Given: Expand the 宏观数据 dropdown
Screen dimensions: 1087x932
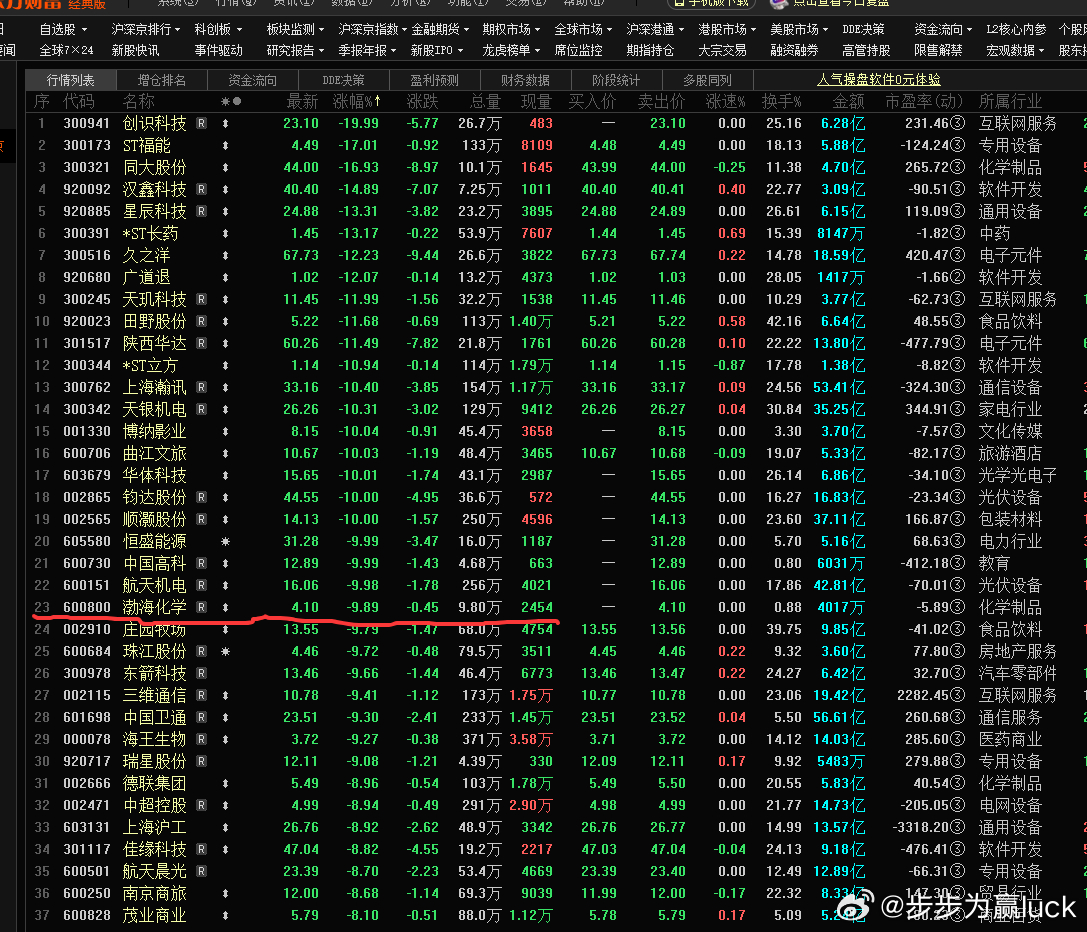Looking at the screenshot, I should pos(1016,51).
